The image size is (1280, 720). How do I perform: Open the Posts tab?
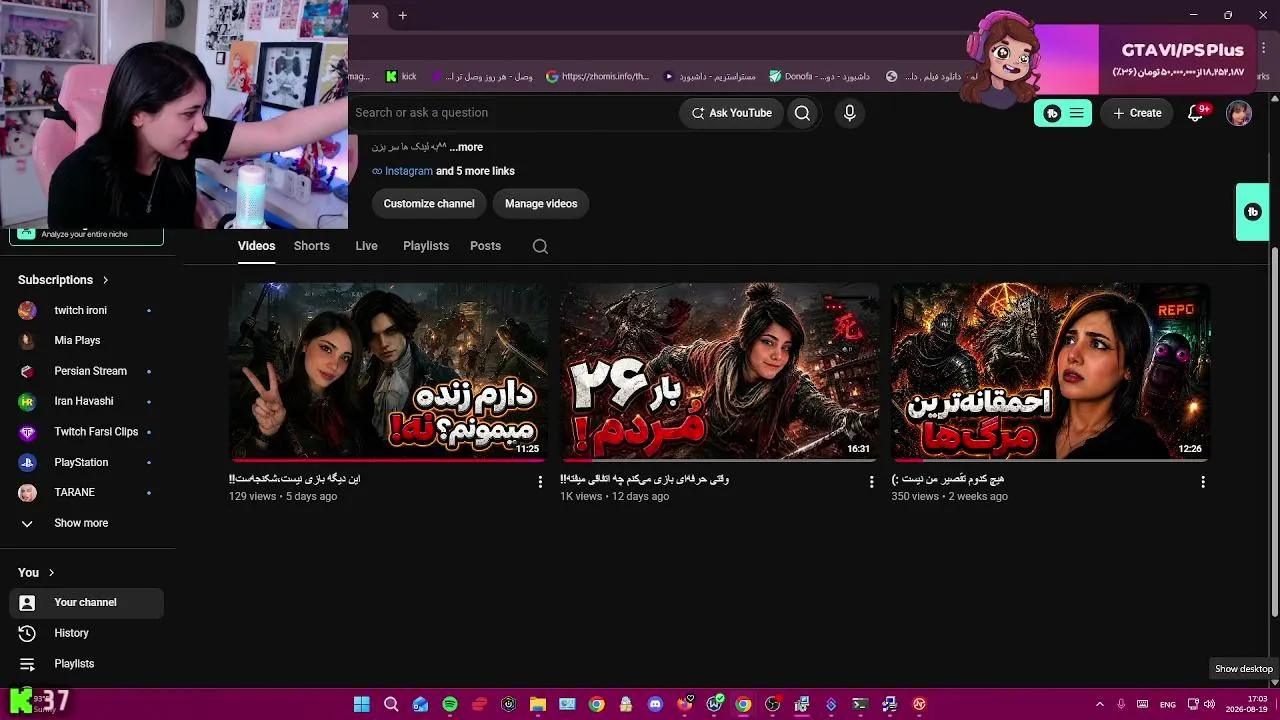click(485, 246)
